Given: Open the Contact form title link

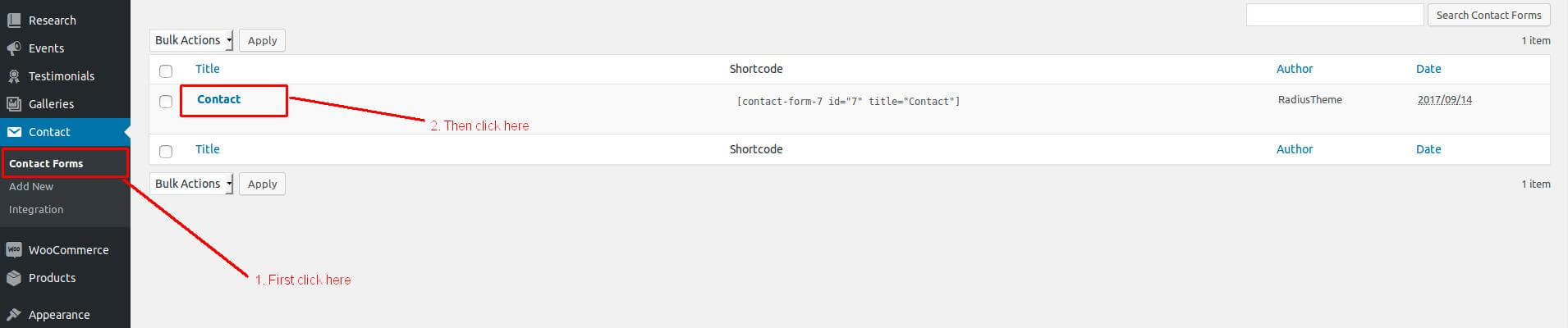Looking at the screenshot, I should coord(218,99).
